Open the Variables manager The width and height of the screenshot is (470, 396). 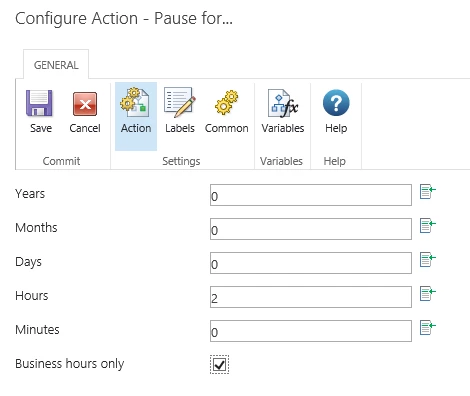[283, 112]
